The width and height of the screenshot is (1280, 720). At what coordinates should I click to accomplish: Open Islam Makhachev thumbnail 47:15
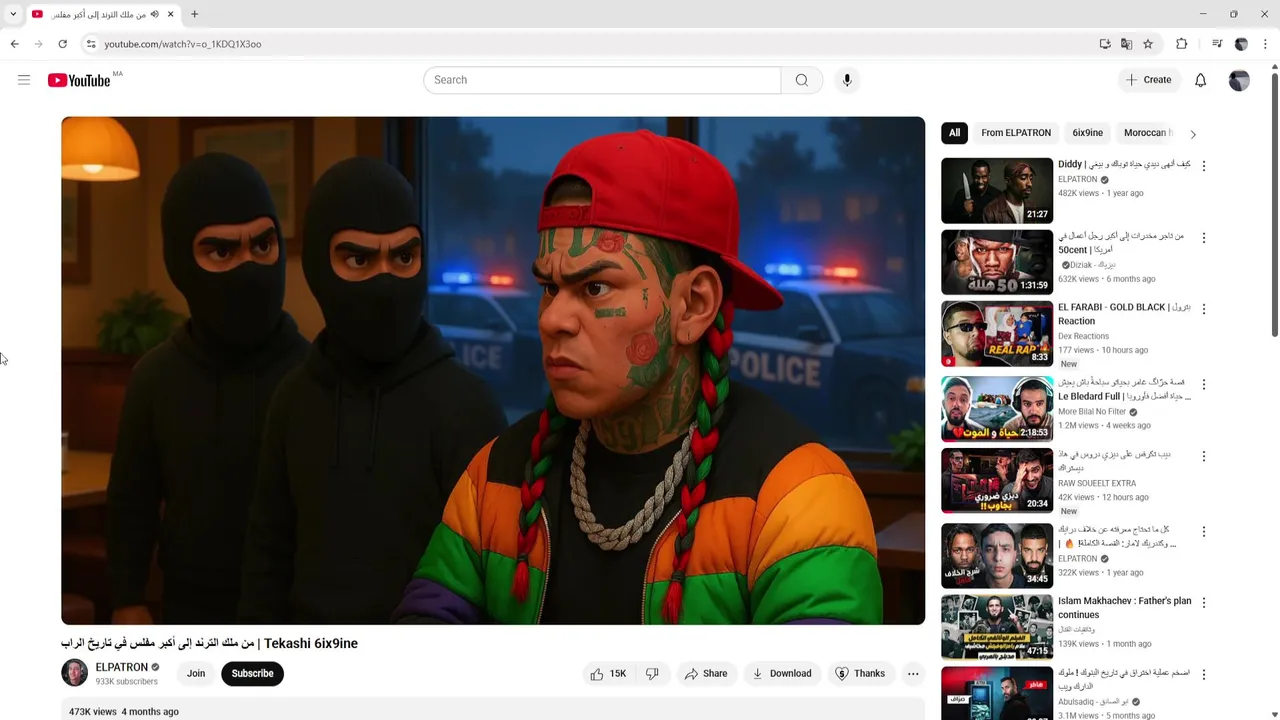[997, 627]
